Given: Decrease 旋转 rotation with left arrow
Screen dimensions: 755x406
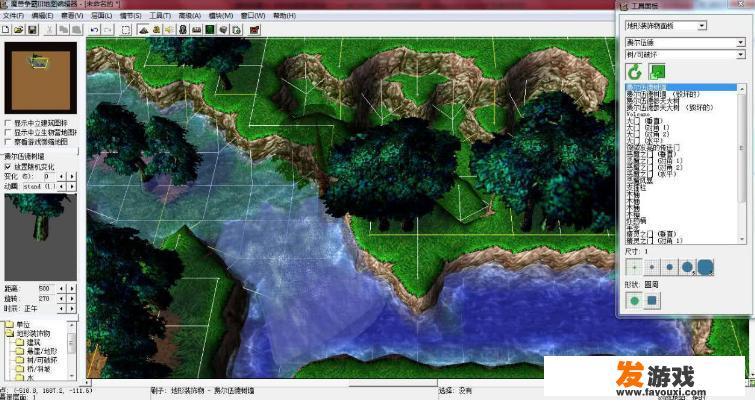Looking at the screenshot, I should [62, 299].
